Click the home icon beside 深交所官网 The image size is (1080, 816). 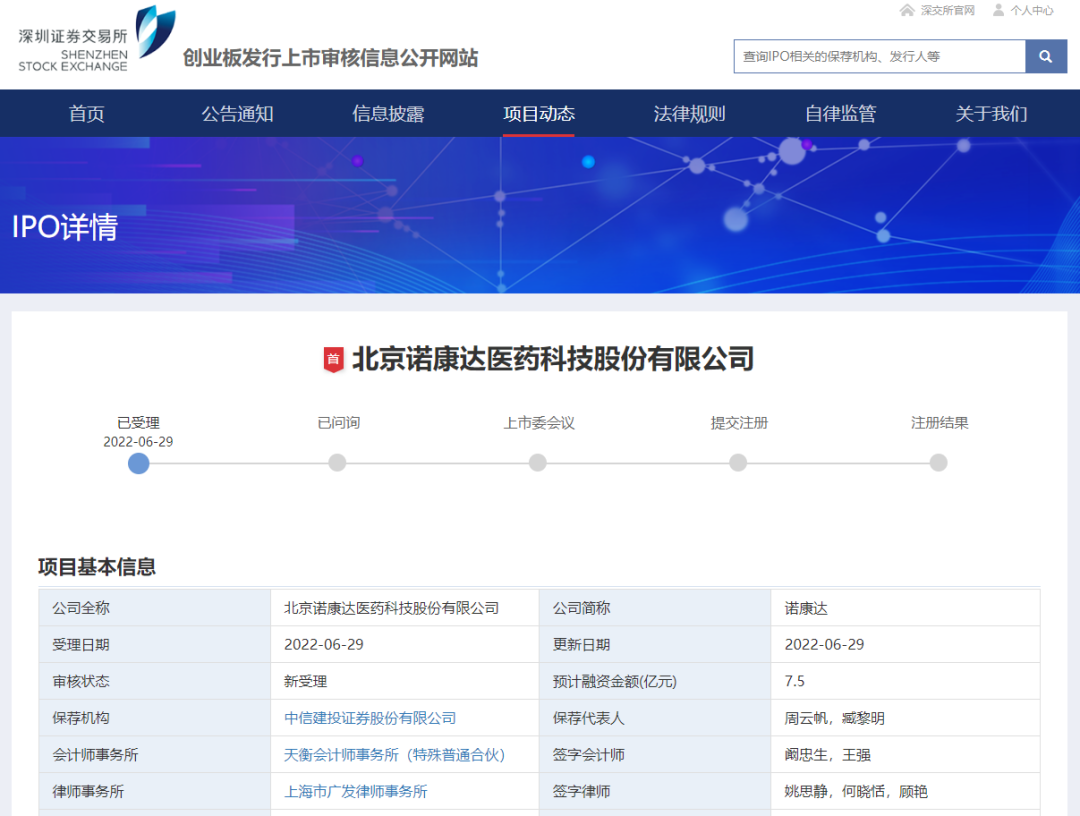pyautogui.click(x=907, y=10)
